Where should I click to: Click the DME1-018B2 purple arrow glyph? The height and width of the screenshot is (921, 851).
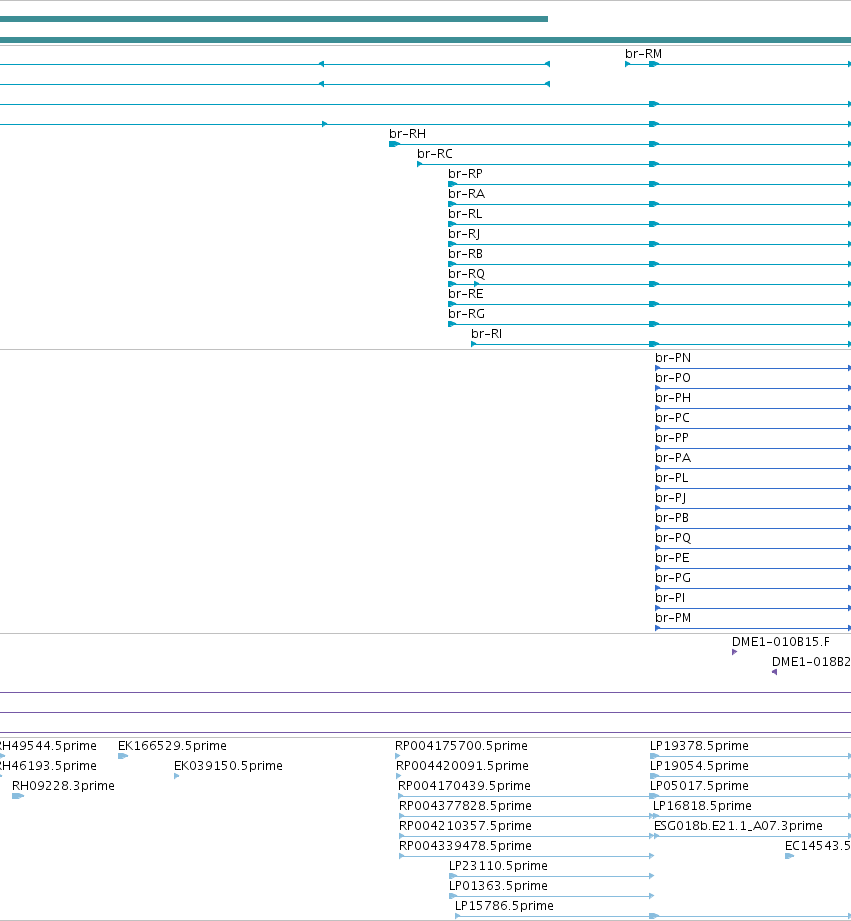[x=774, y=672]
